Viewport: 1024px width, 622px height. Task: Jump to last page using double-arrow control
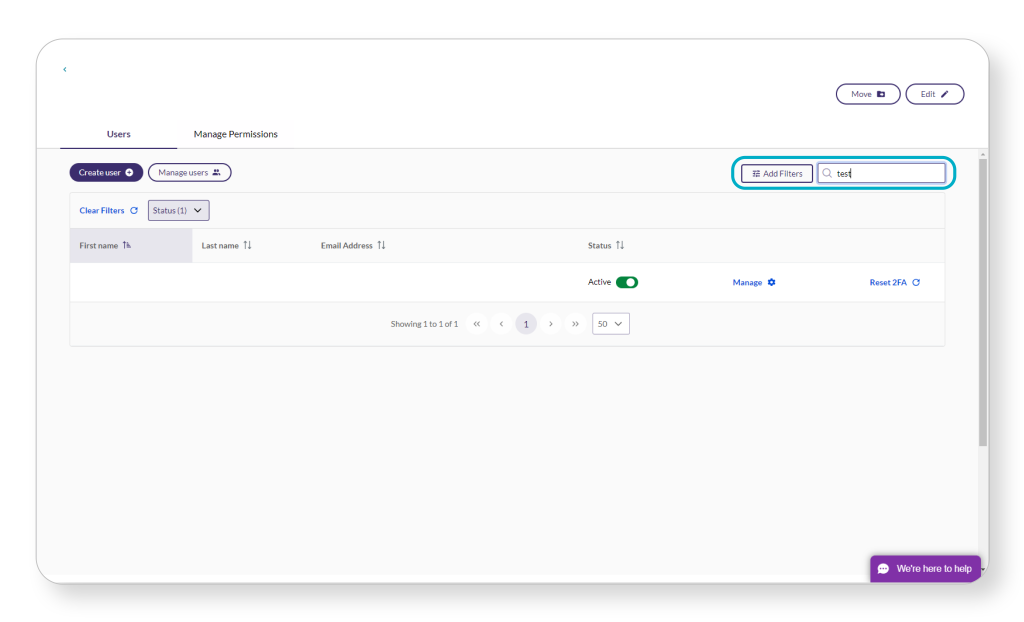(575, 323)
